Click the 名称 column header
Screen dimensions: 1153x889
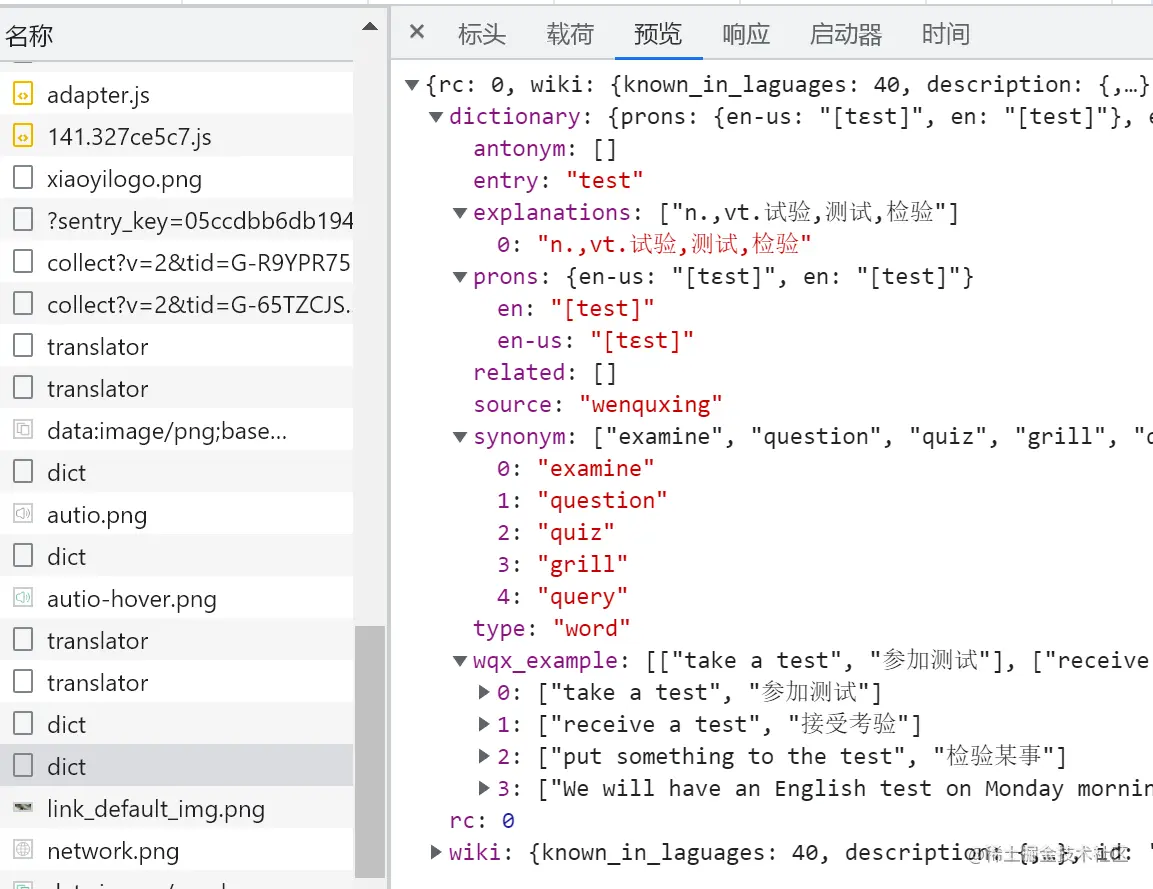(176, 35)
